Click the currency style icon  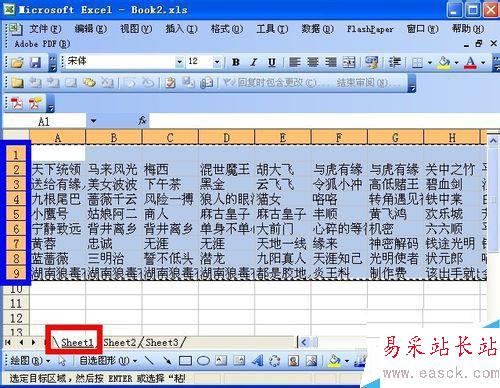click(372, 62)
